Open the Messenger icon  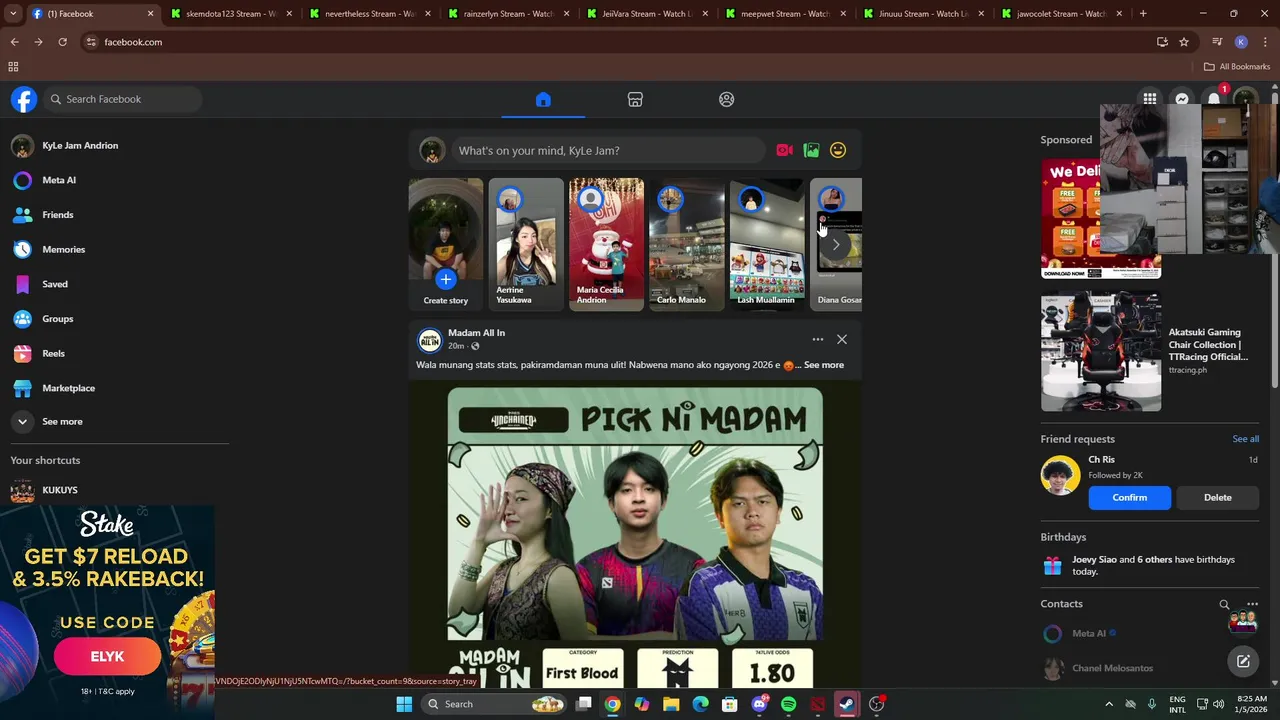(1182, 99)
